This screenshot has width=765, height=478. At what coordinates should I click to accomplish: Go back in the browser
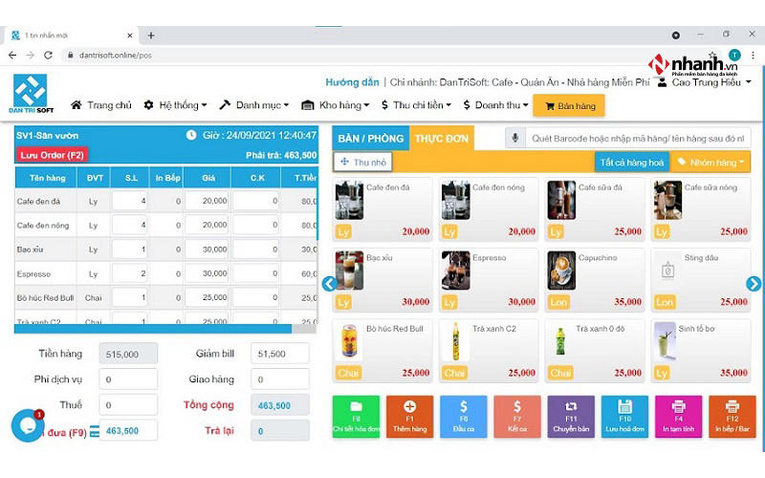[x=13, y=55]
